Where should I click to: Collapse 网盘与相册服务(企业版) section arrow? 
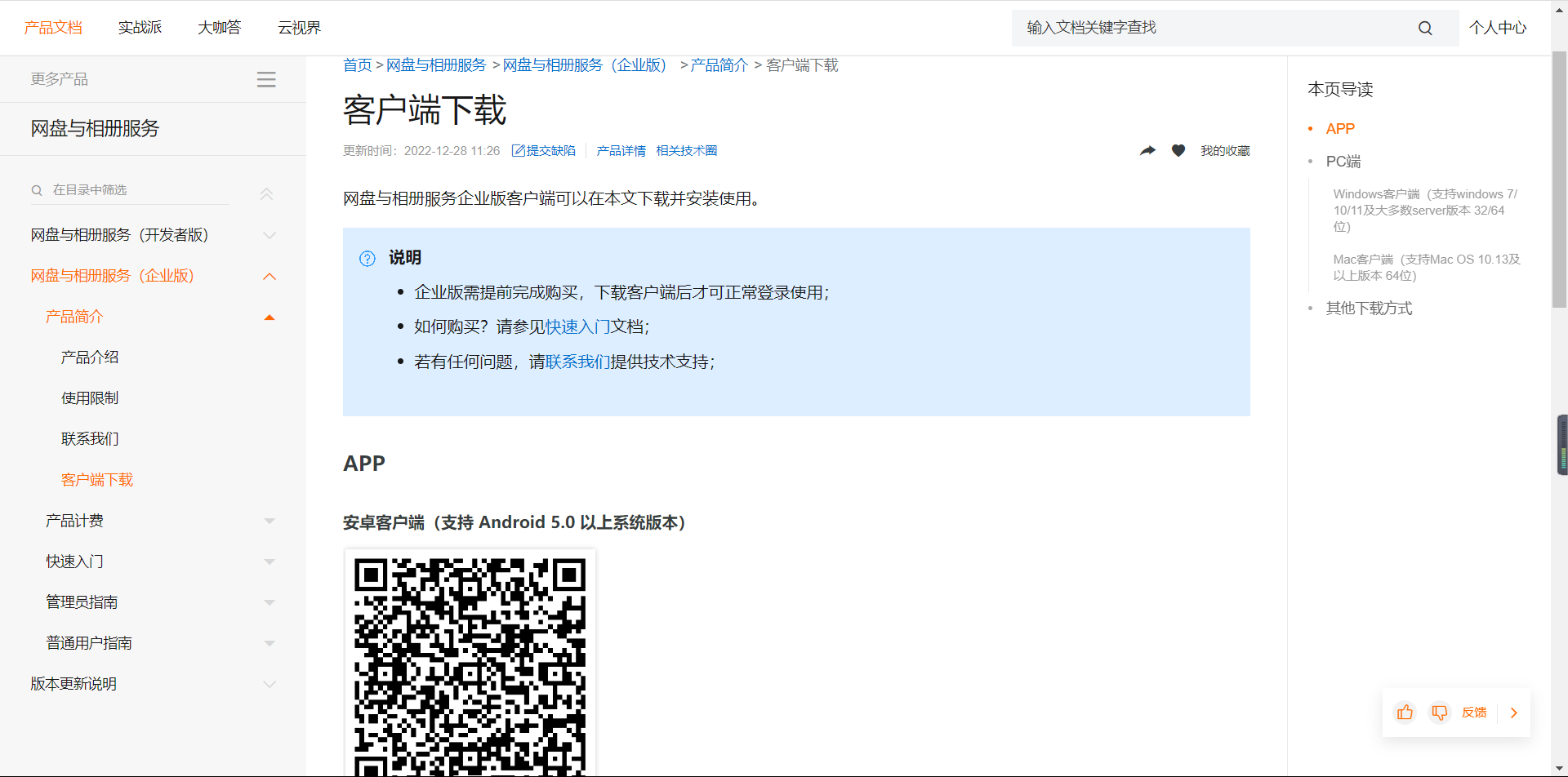point(269,276)
